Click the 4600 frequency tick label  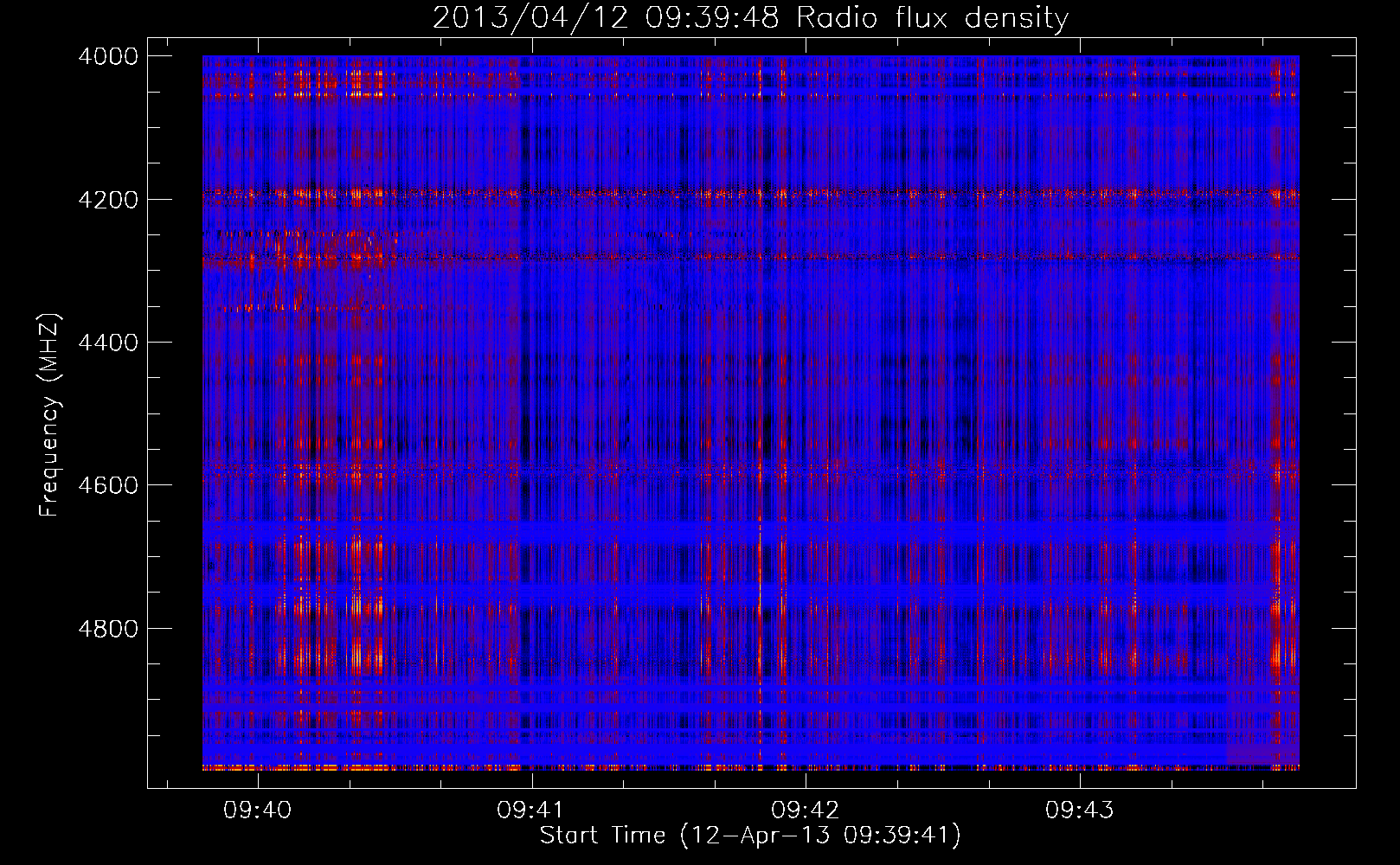pyautogui.click(x=108, y=485)
